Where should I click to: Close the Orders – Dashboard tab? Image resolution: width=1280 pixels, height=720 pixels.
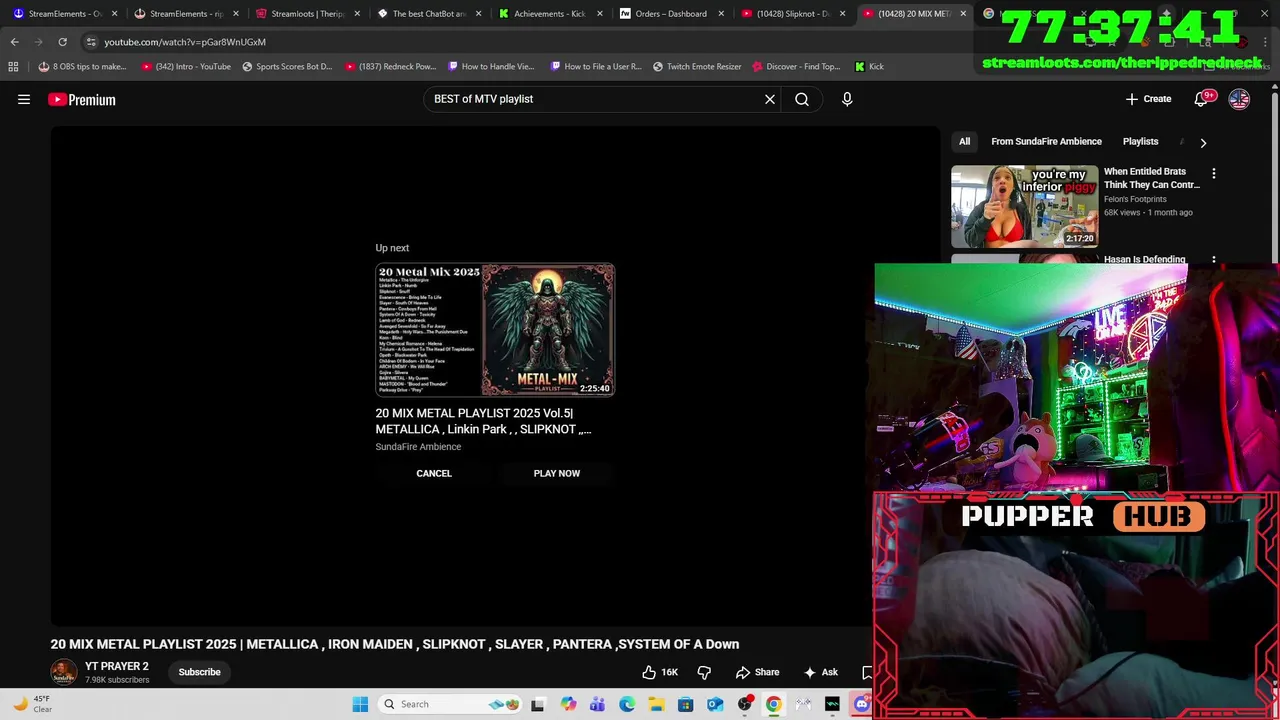tap(721, 14)
